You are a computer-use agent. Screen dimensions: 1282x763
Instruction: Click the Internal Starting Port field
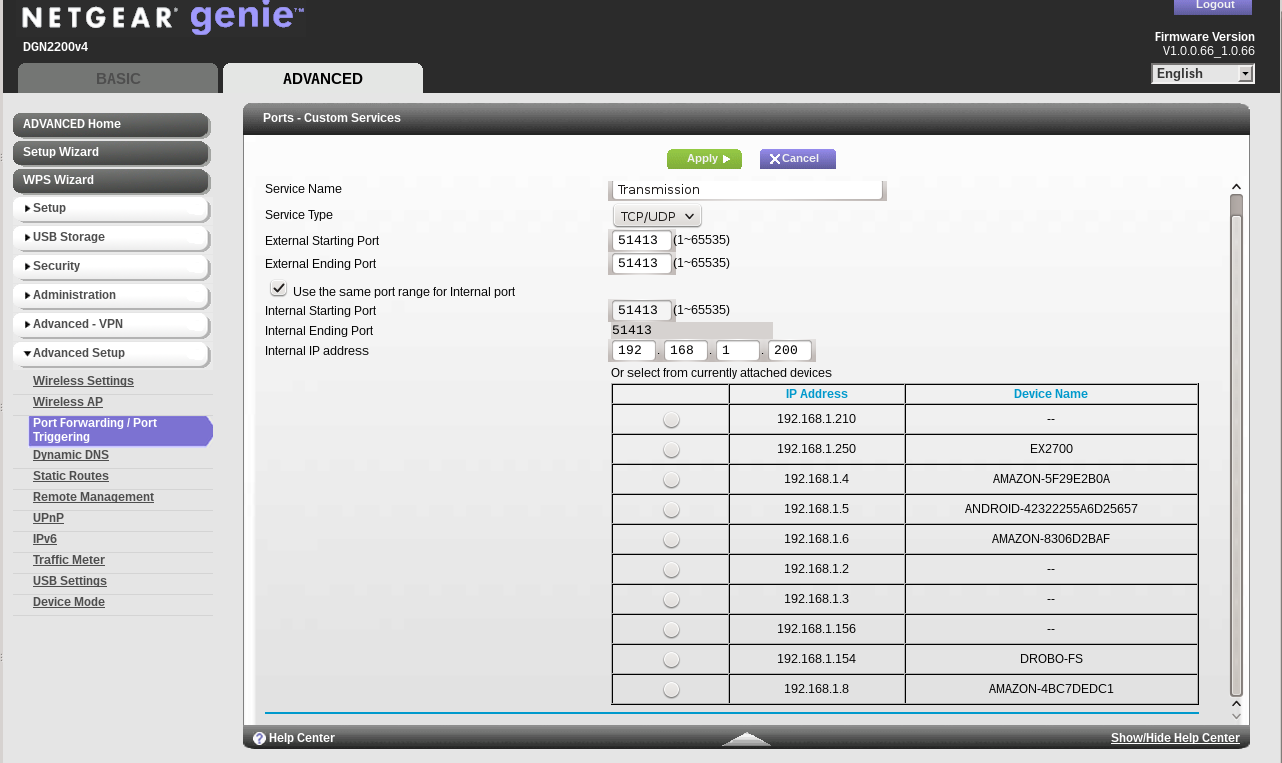coord(642,311)
